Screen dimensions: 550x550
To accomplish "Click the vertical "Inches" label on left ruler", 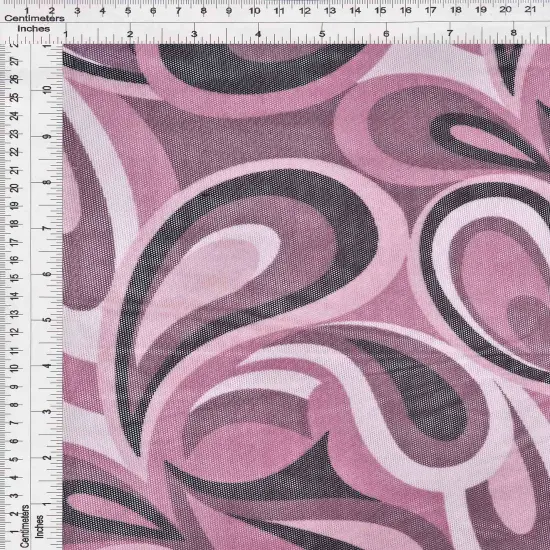I will pyautogui.click(x=40, y=526).
